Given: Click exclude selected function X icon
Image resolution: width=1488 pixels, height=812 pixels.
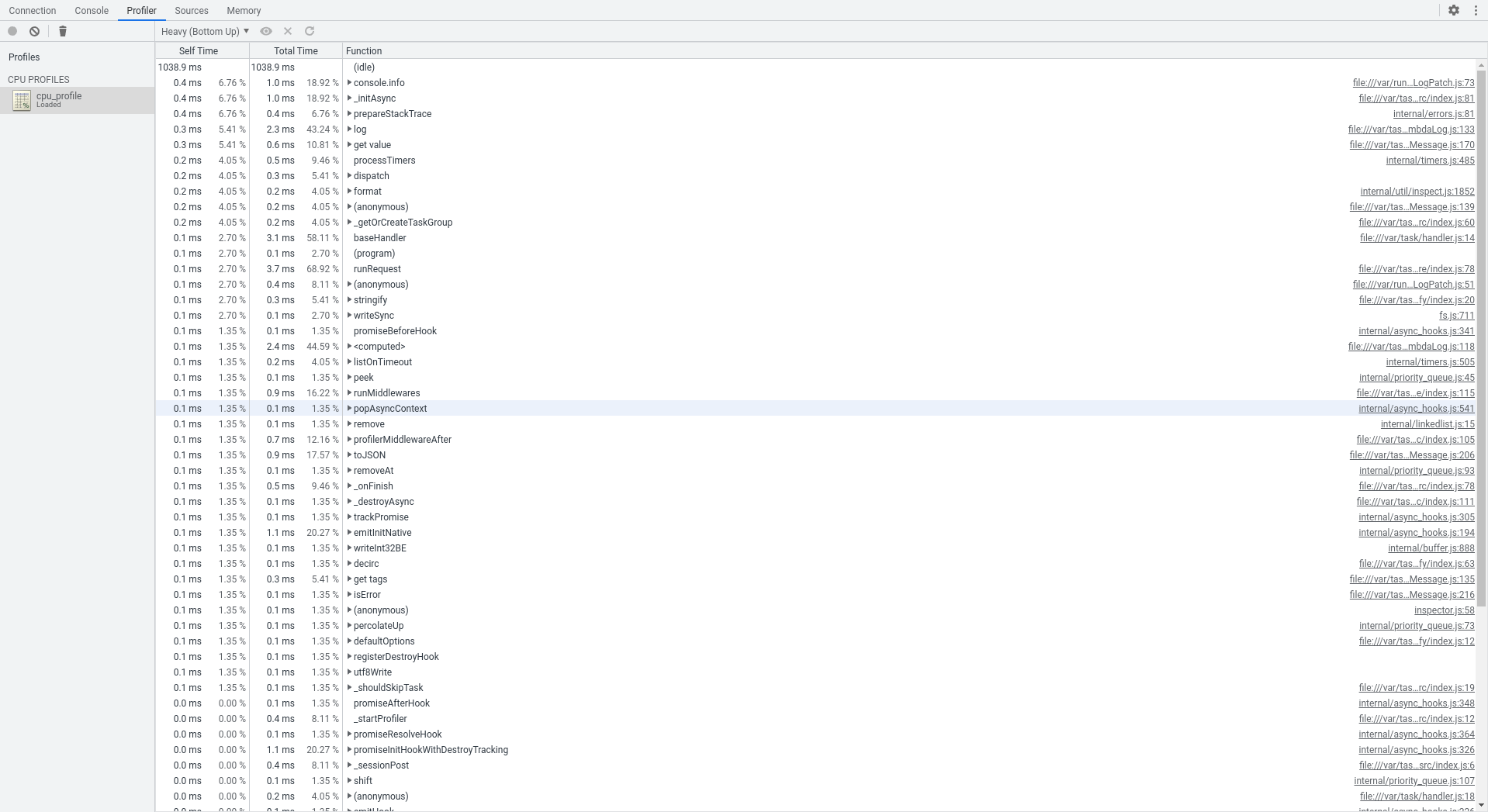Looking at the screenshot, I should [288, 31].
